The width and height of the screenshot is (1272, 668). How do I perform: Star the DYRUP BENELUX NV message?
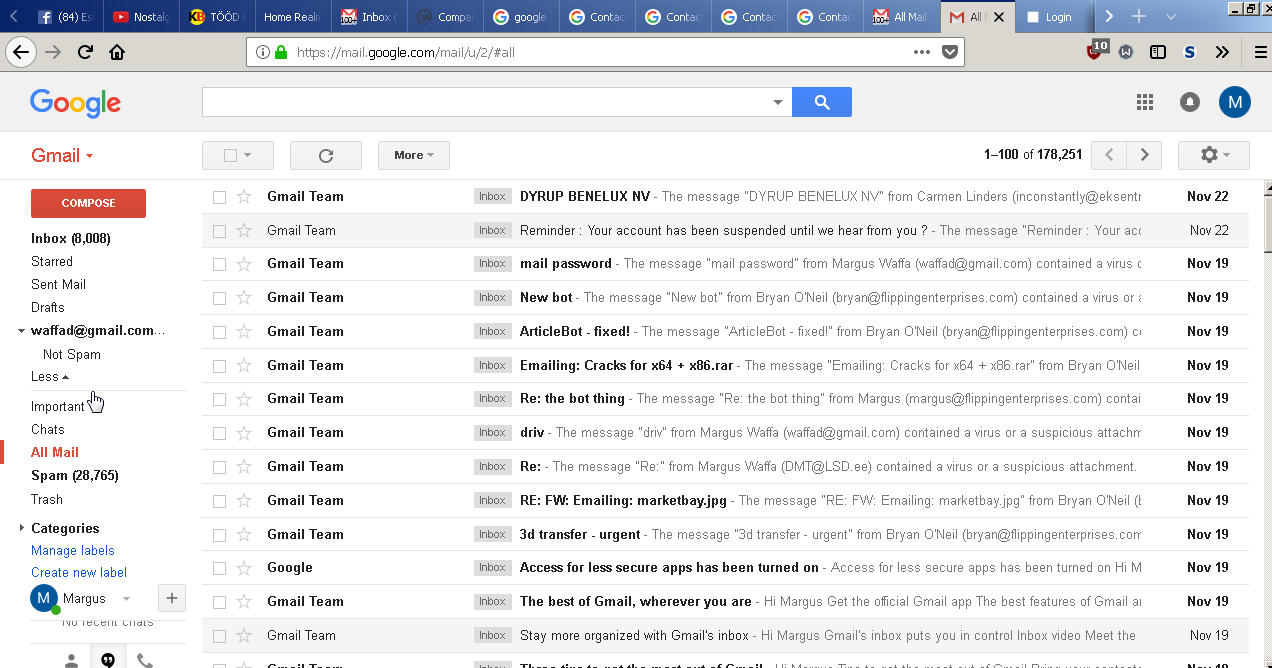point(244,197)
